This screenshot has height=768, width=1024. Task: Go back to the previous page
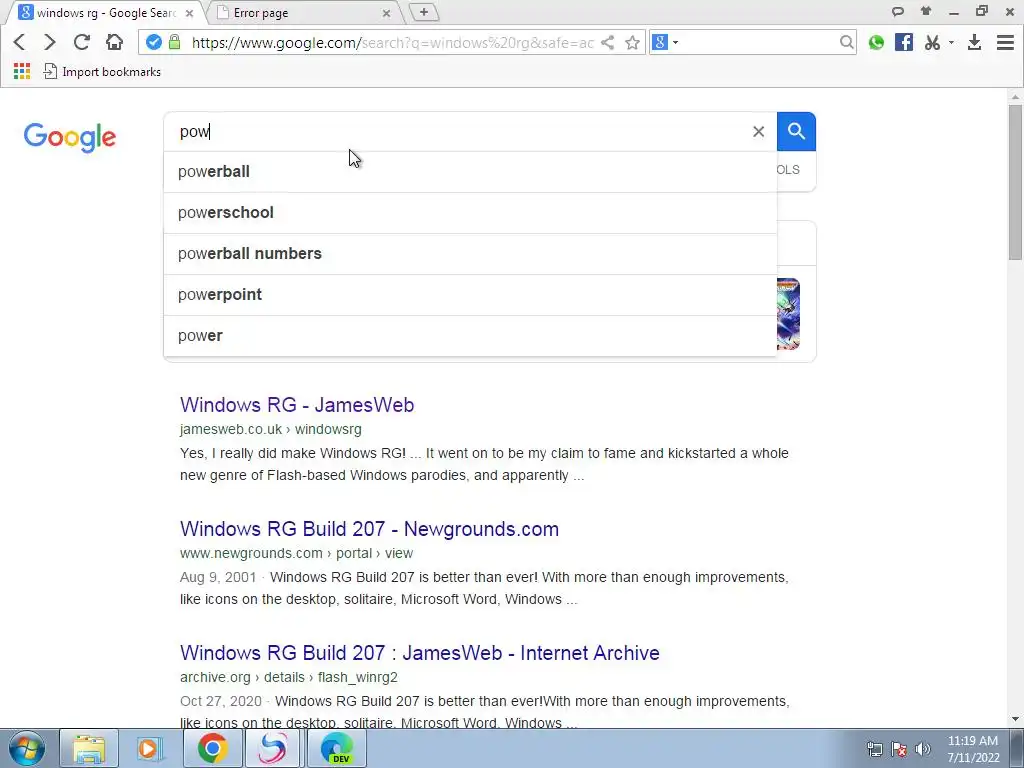(19, 42)
